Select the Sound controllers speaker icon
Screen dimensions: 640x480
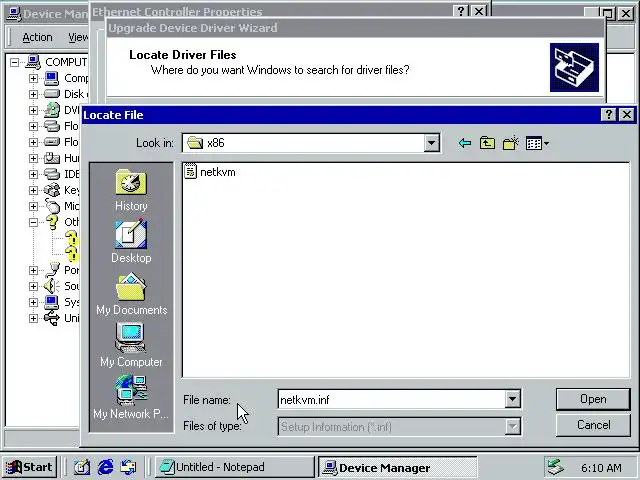52,286
